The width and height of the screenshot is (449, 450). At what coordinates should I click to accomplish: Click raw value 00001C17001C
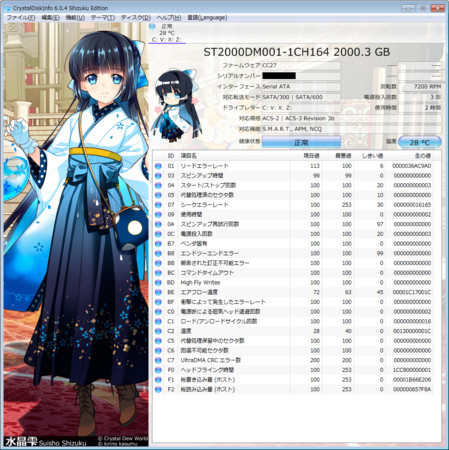(x=411, y=292)
